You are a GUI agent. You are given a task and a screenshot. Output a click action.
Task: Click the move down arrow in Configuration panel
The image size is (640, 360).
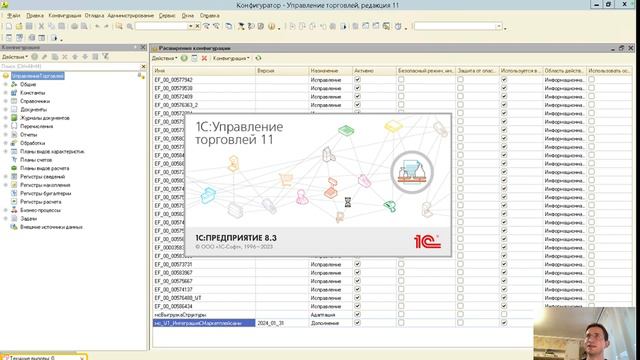point(85,57)
